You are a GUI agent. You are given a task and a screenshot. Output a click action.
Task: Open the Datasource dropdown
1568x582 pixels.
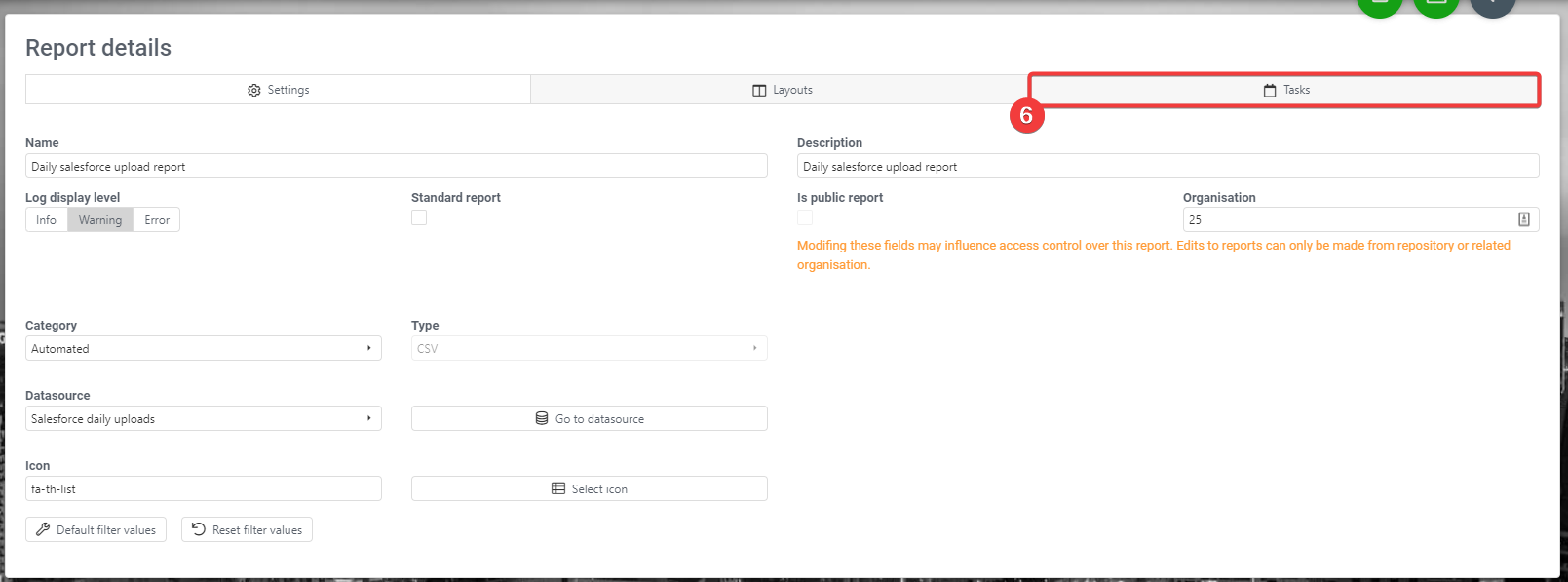pyautogui.click(x=203, y=418)
